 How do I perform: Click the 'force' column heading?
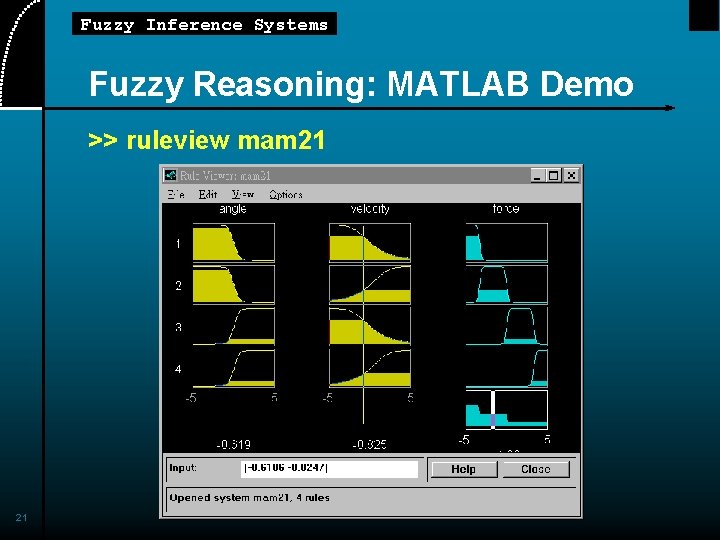pyautogui.click(x=506, y=209)
